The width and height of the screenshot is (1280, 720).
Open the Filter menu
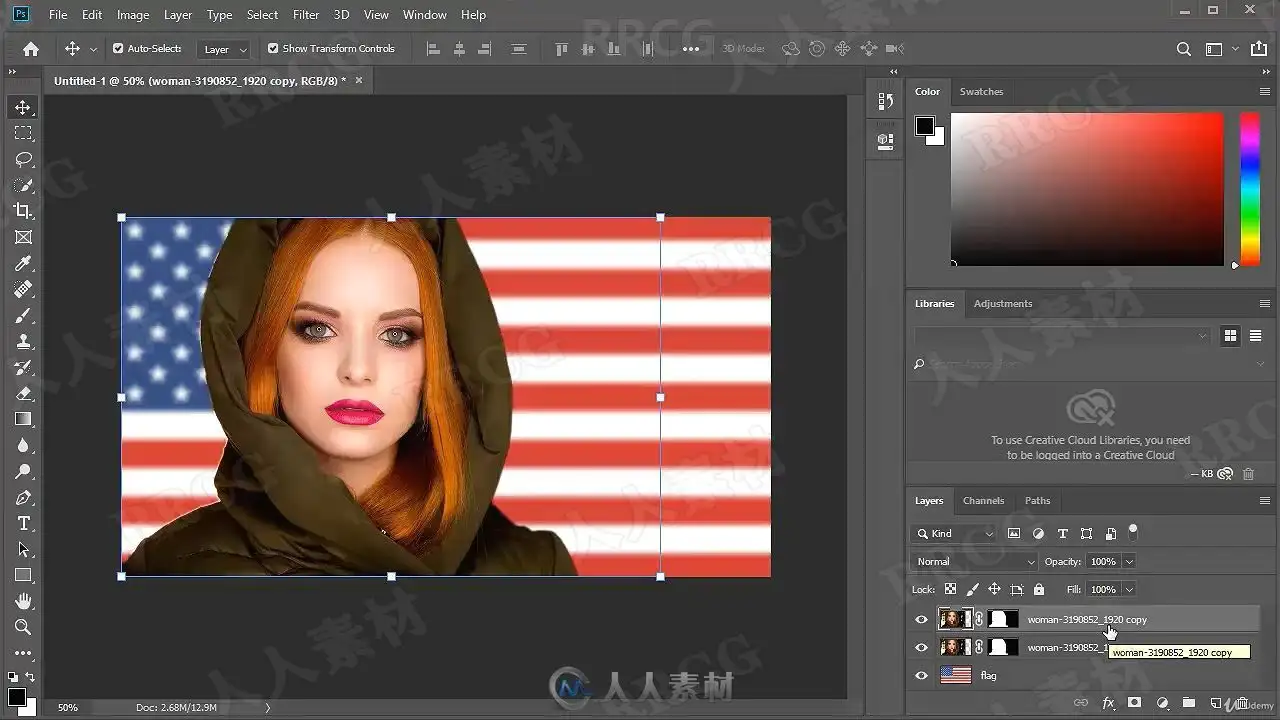306,15
